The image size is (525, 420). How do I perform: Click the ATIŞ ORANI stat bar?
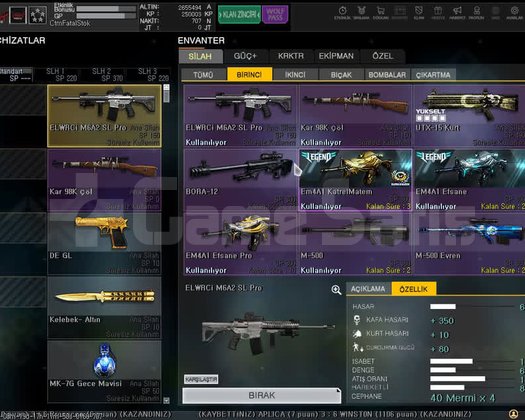click(x=472, y=379)
